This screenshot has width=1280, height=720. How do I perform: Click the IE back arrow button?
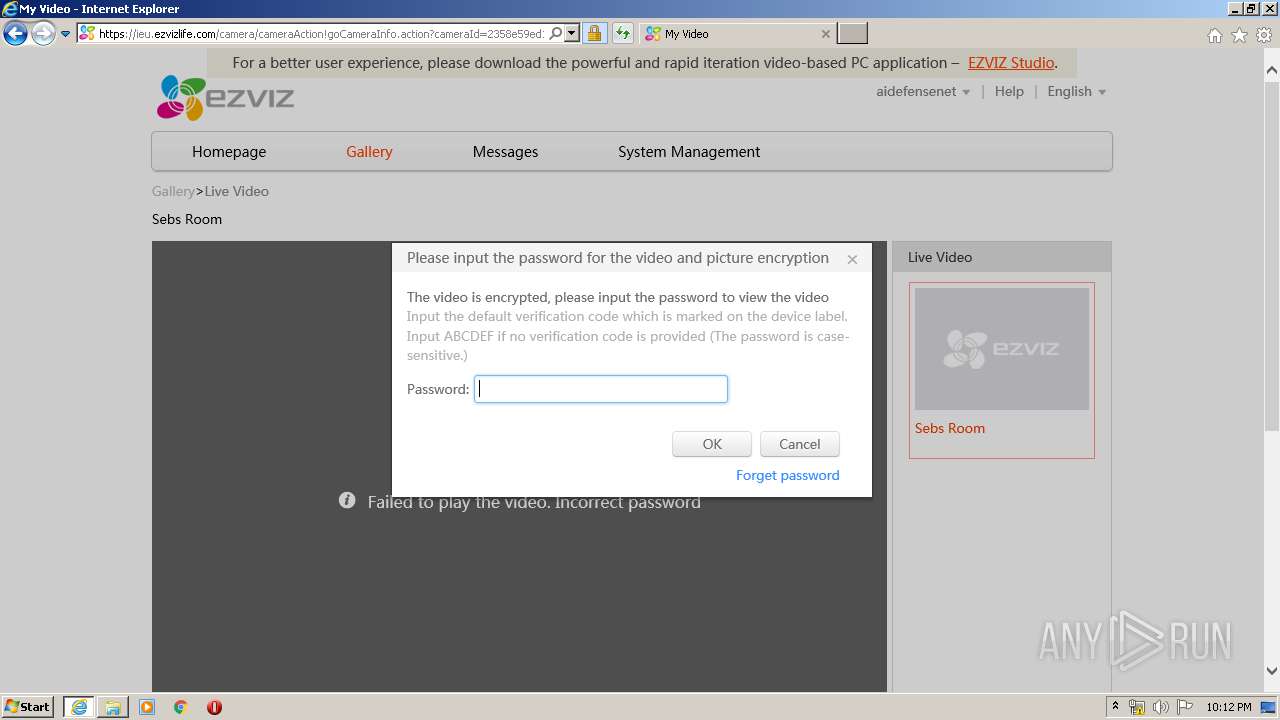click(15, 34)
